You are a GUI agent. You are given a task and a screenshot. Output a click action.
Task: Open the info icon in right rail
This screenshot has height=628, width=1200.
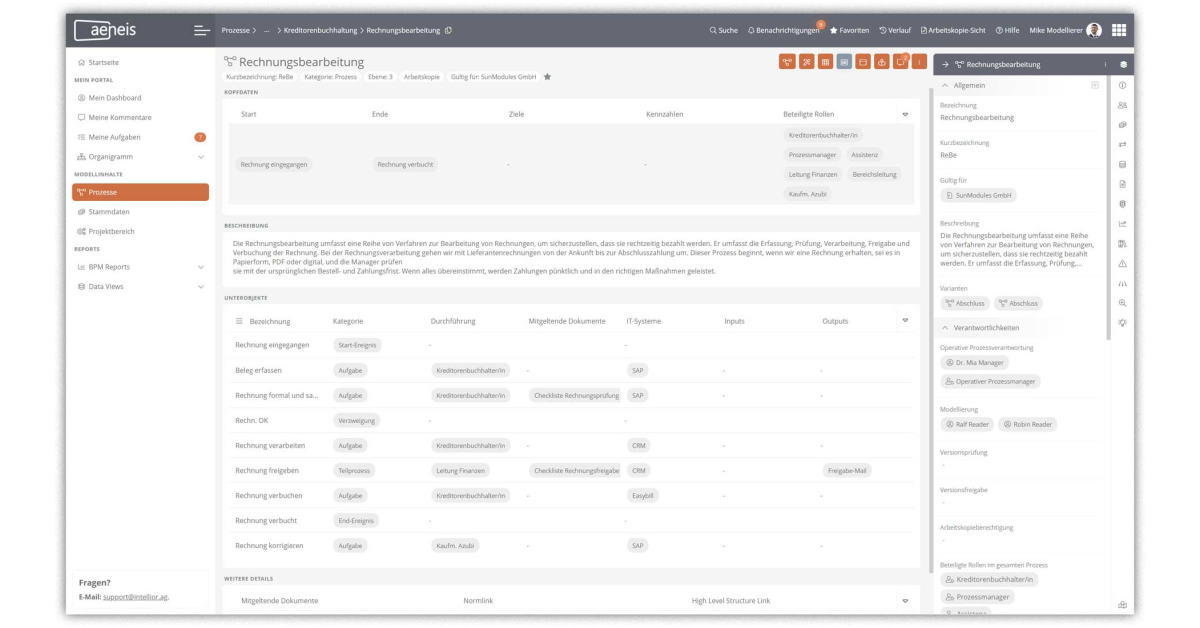point(1122,86)
